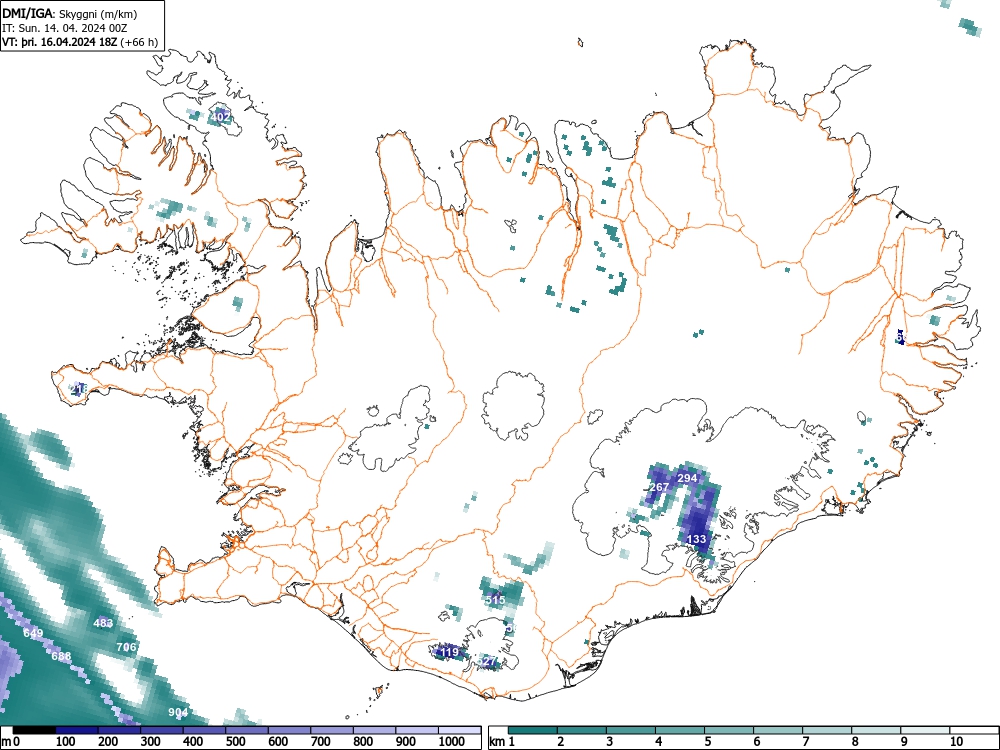This screenshot has width=1000, height=750.
Task: Click the 483 value over the sea
Action: (103, 623)
